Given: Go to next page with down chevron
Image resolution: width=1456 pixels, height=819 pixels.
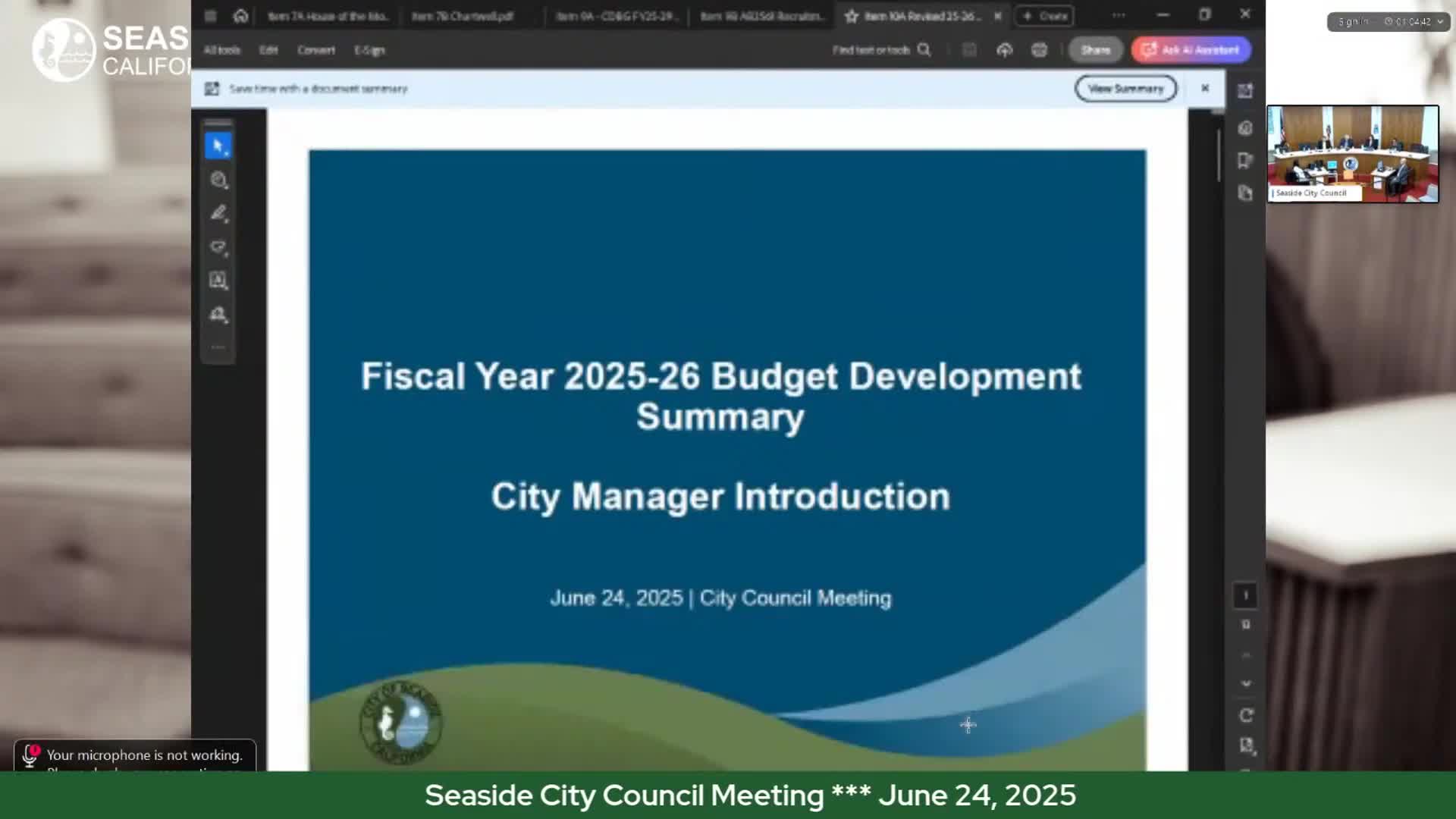Looking at the screenshot, I should click(1246, 683).
